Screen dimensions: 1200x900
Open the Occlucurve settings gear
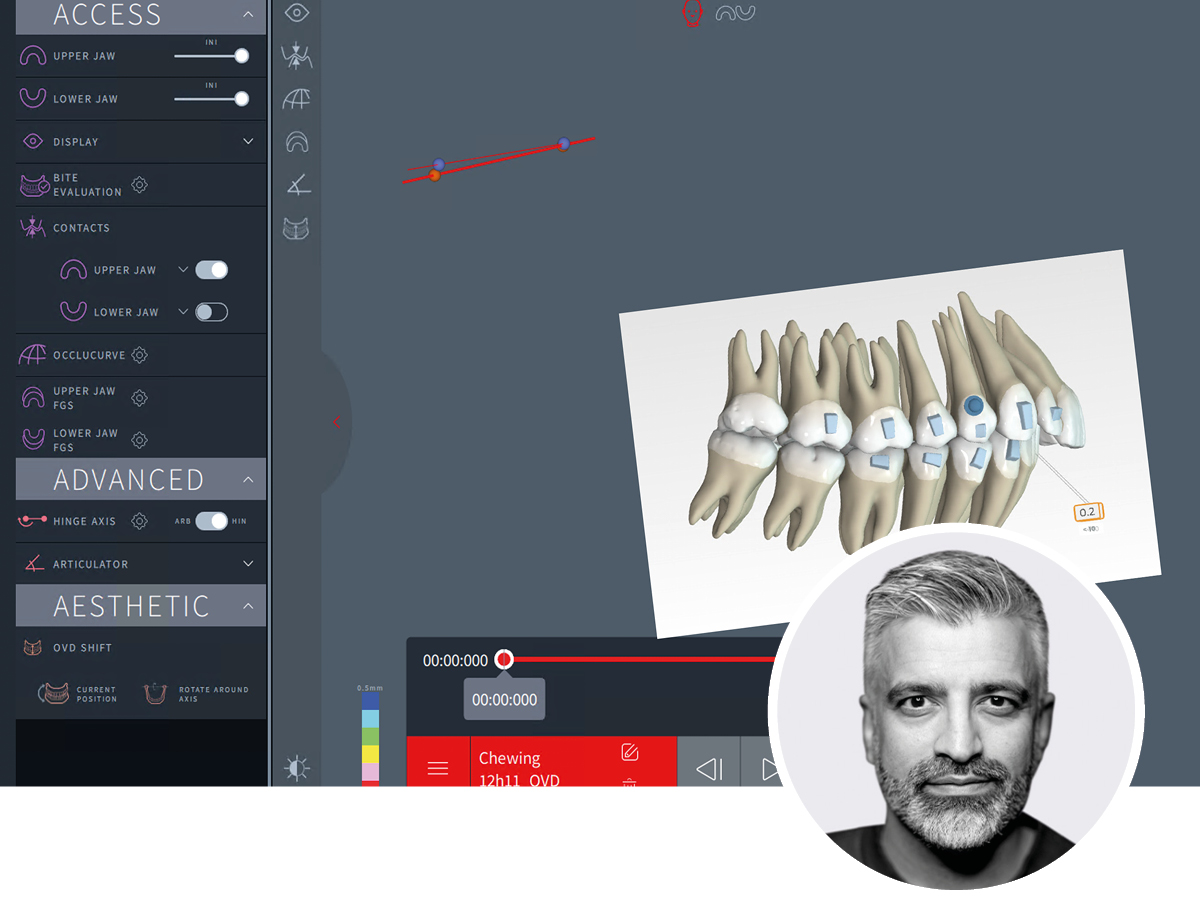pyautogui.click(x=140, y=354)
